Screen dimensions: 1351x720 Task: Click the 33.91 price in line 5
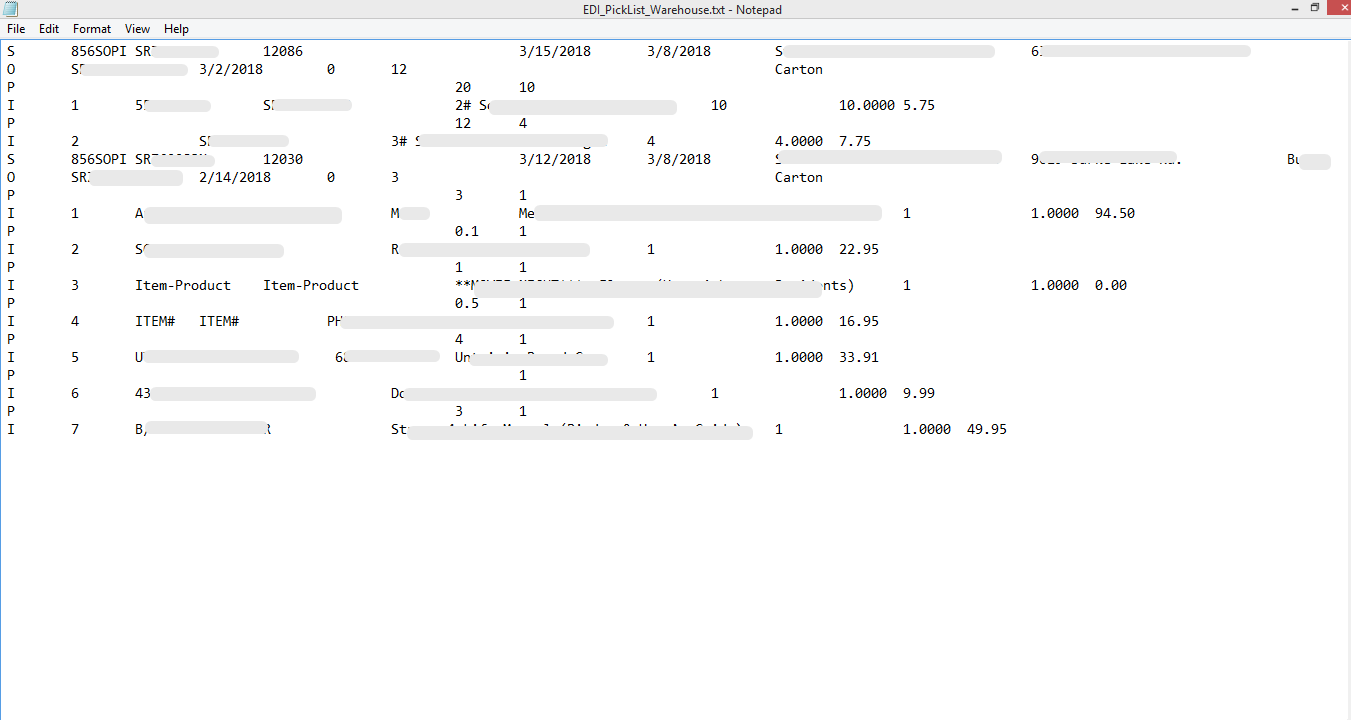[x=859, y=357]
